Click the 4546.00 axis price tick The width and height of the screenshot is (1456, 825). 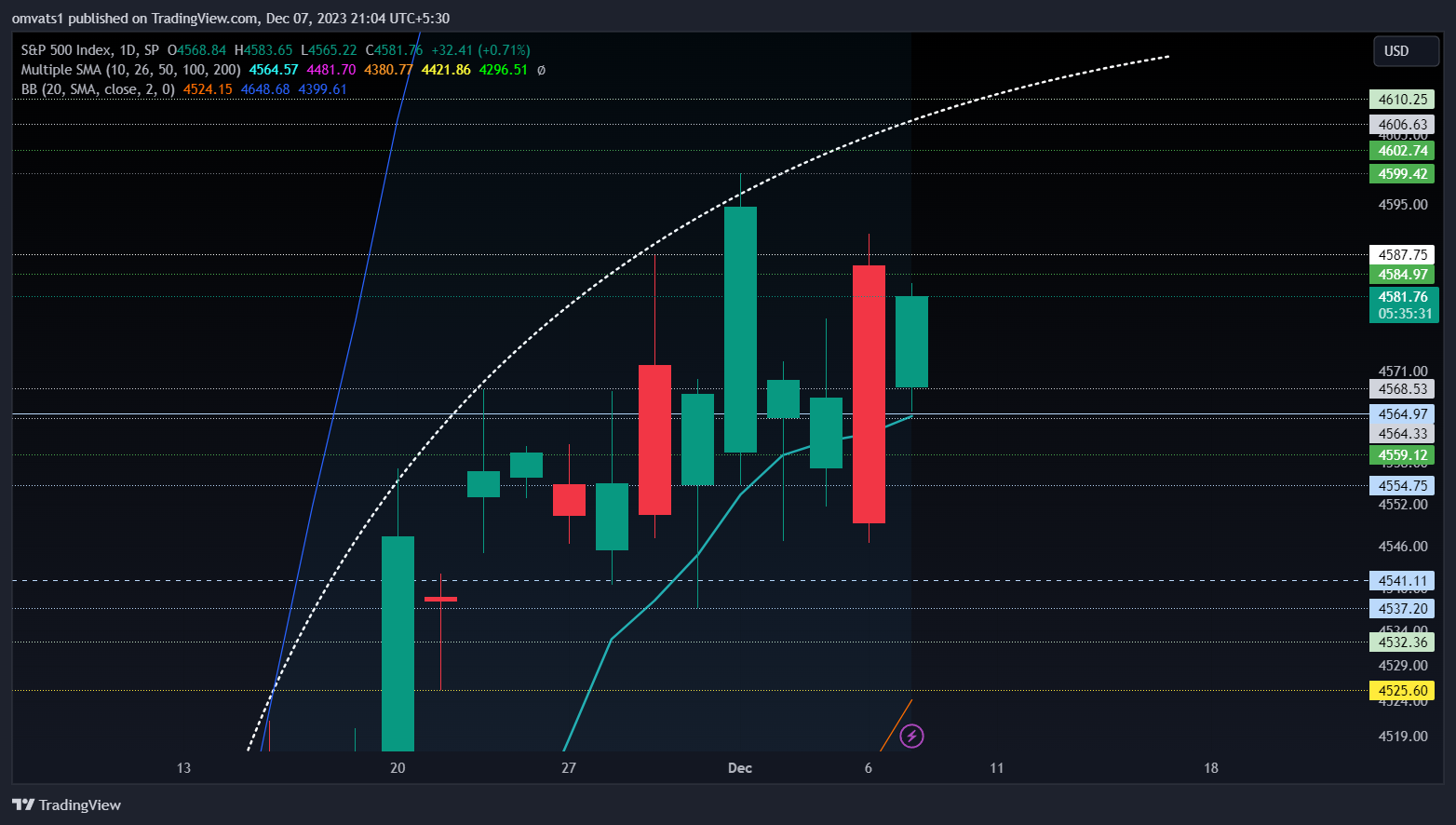1402,547
